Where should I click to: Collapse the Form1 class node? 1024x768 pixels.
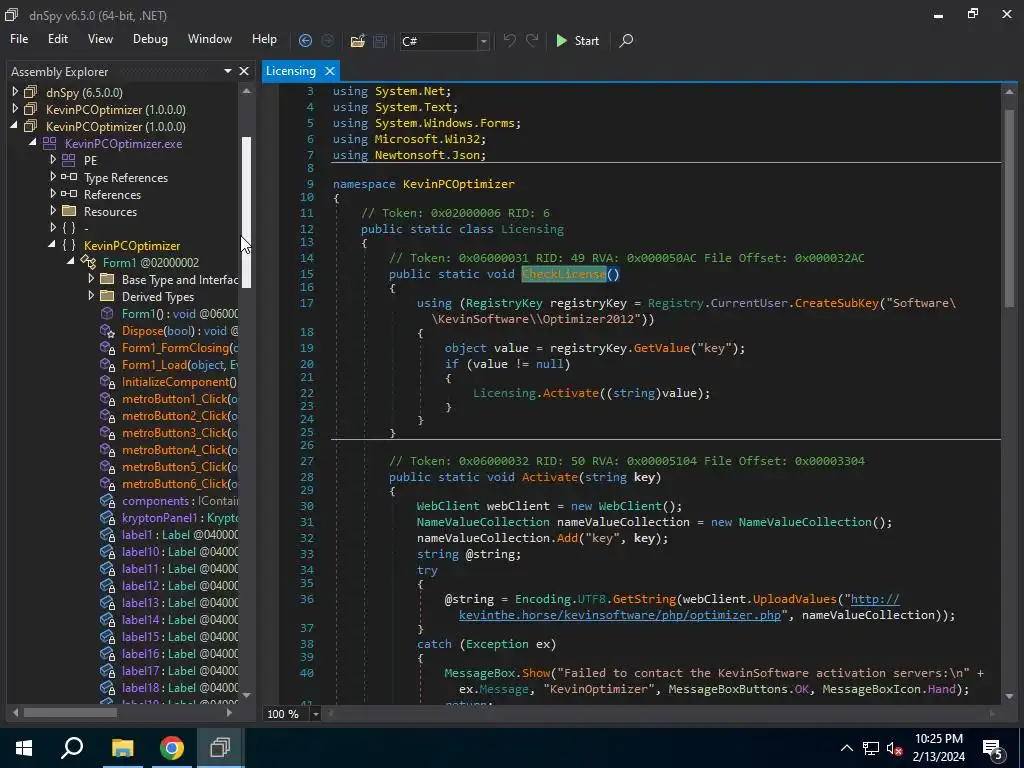(71, 262)
